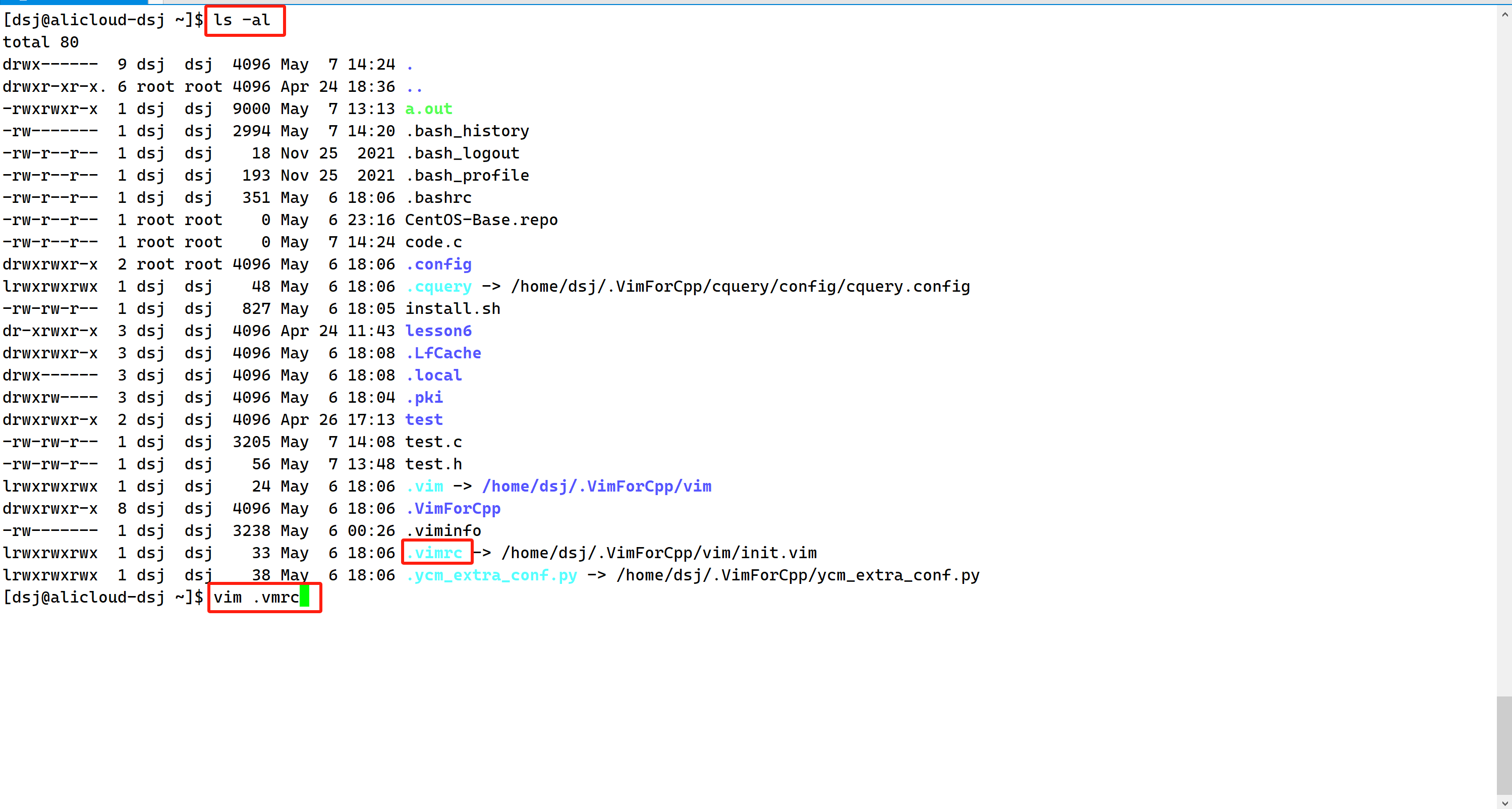Click the 9000 file size of a.out
This screenshot has width=1512, height=809.
251,109
